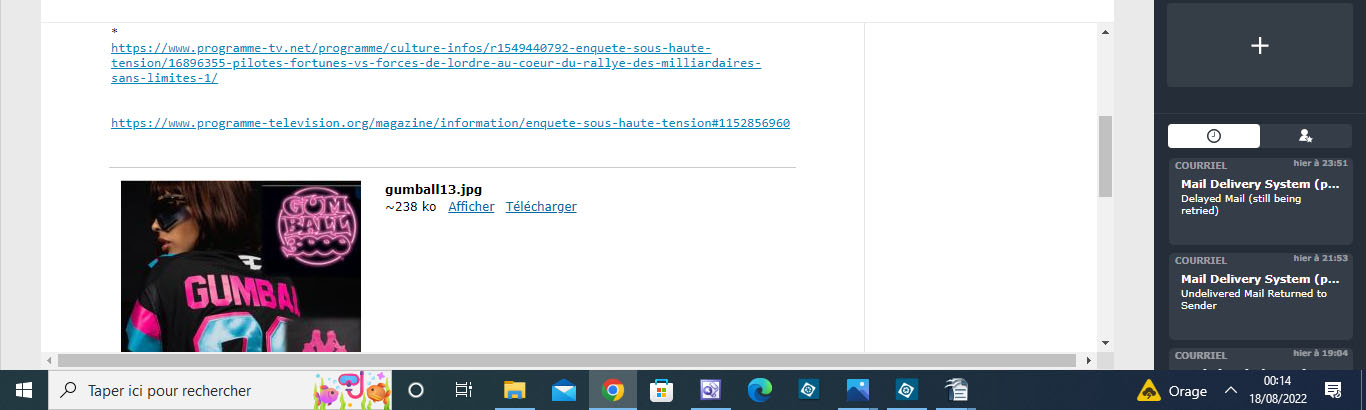Image resolution: width=1366 pixels, height=410 pixels.
Task: Switch to Google Chrome on taskbar
Action: point(613,390)
